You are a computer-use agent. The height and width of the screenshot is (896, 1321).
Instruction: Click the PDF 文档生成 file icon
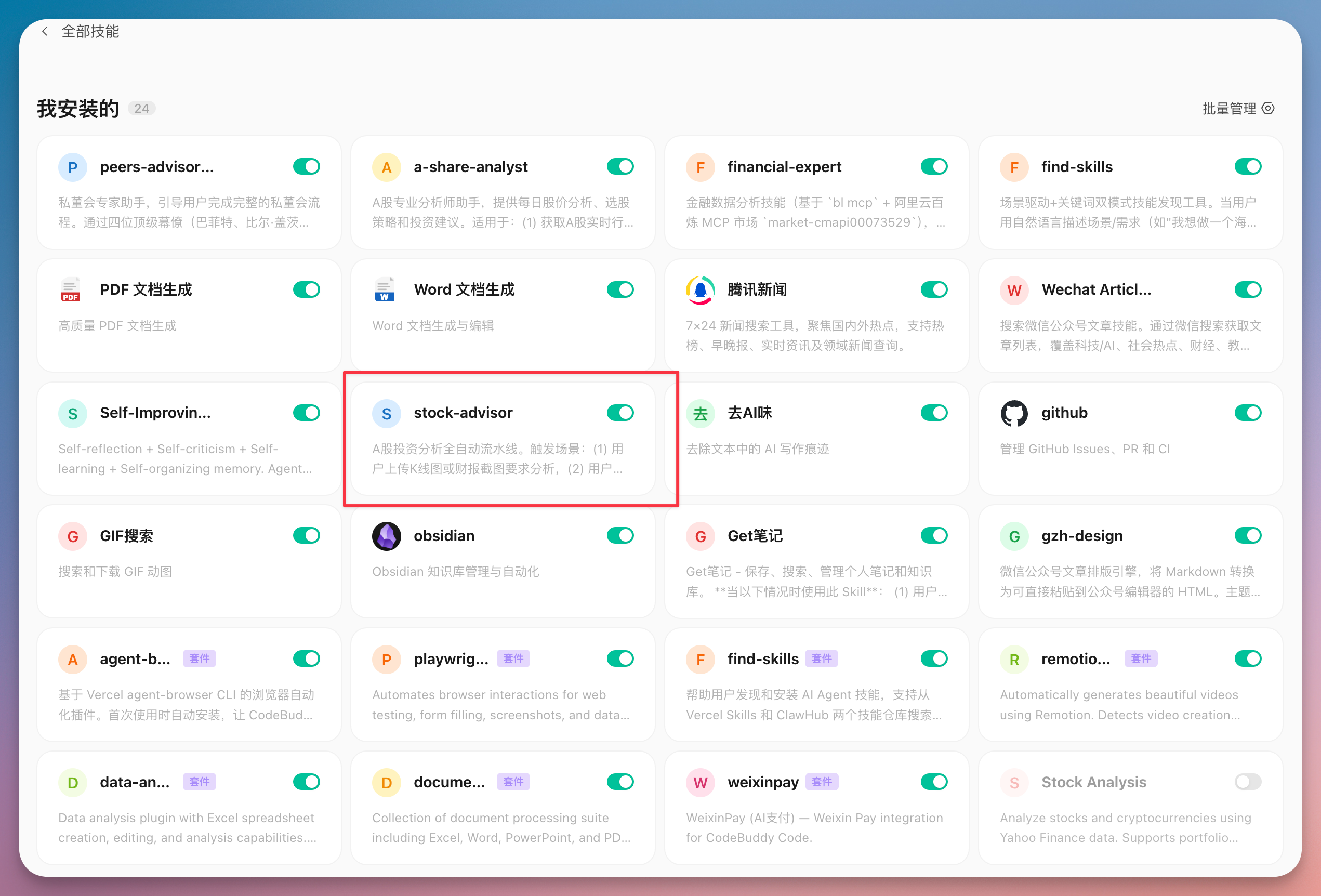[71, 290]
